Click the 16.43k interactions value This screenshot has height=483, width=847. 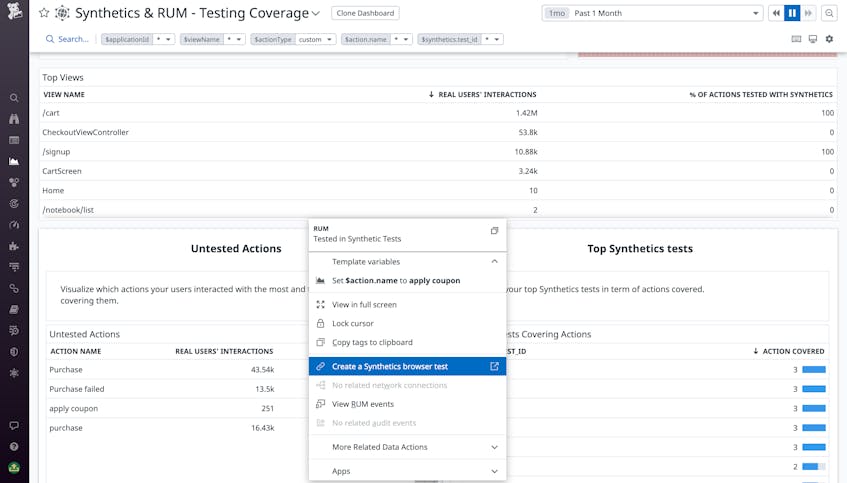263,428
